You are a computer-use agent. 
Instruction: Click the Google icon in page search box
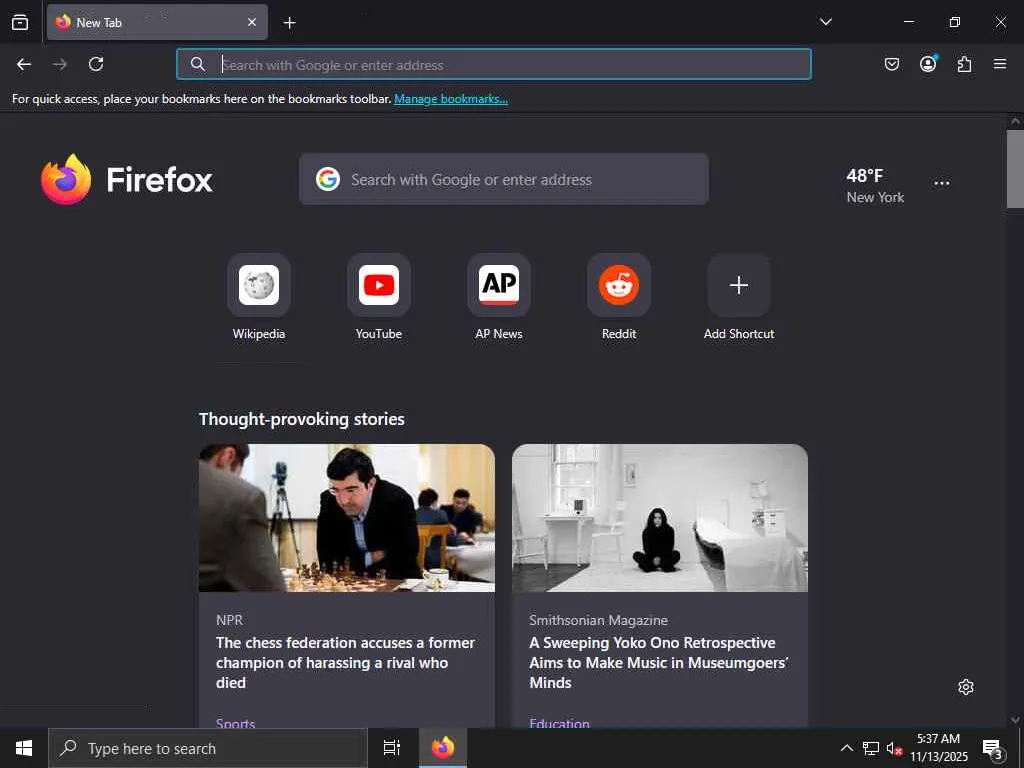[328, 179]
